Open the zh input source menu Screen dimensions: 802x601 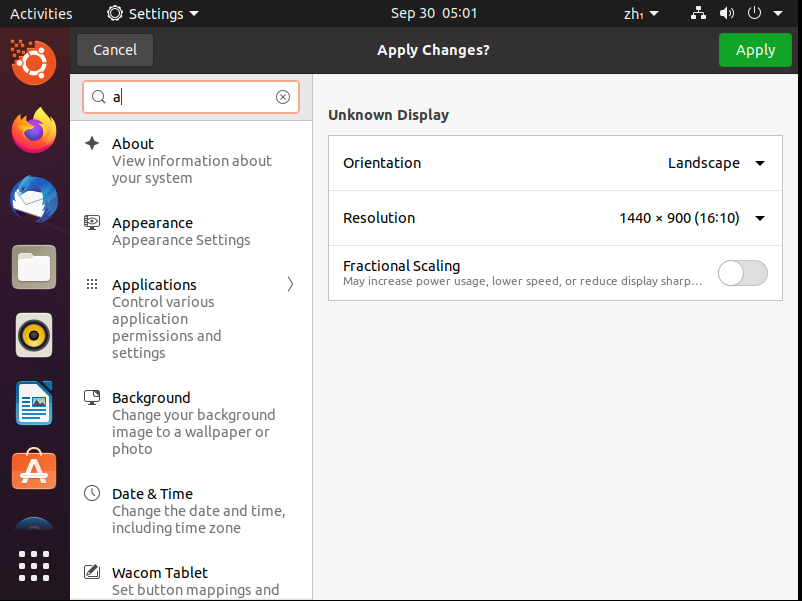(641, 14)
